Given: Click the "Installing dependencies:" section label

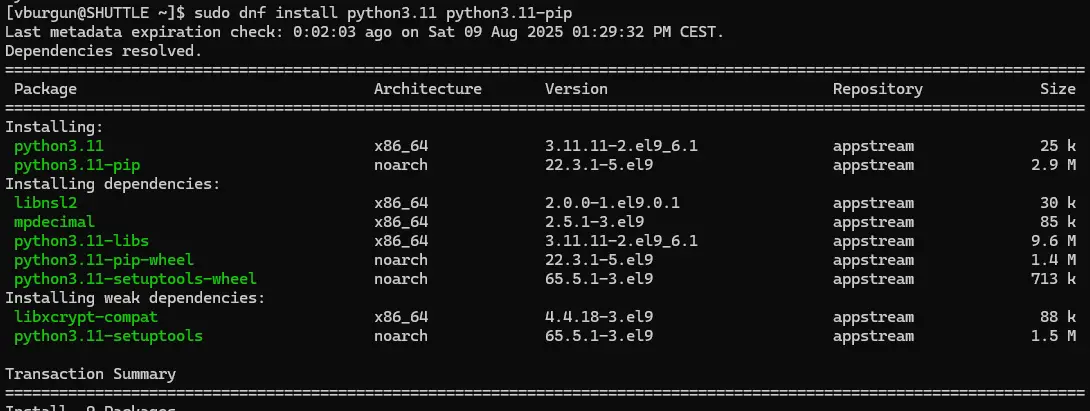Looking at the screenshot, I should click(x=112, y=184).
